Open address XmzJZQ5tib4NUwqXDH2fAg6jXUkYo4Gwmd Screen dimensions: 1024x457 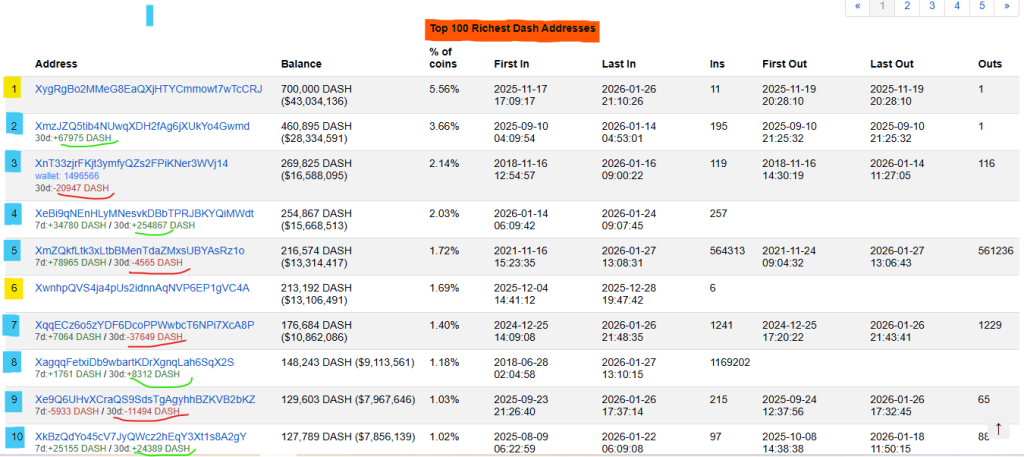(142, 126)
